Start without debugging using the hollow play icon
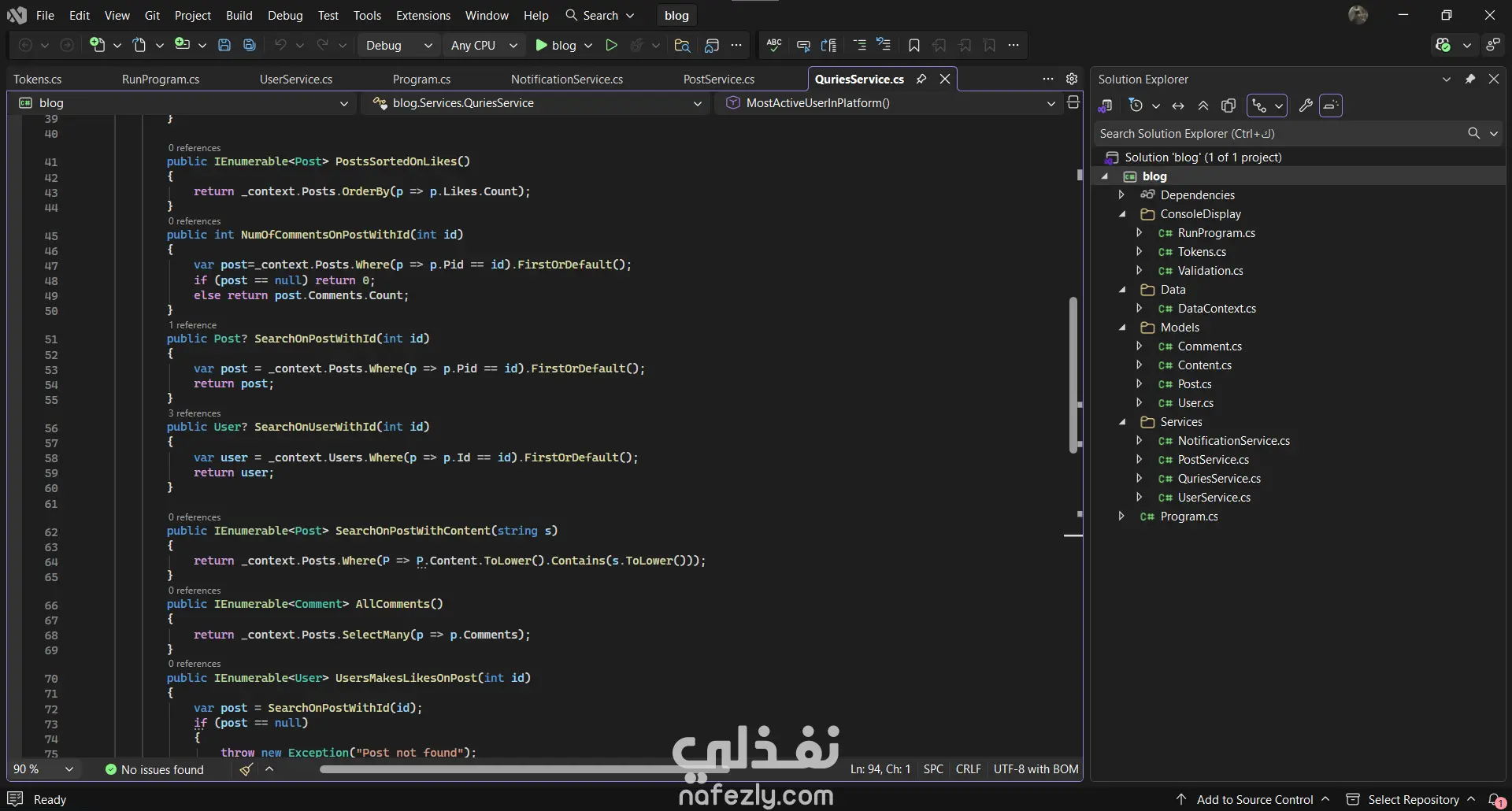 611,45
